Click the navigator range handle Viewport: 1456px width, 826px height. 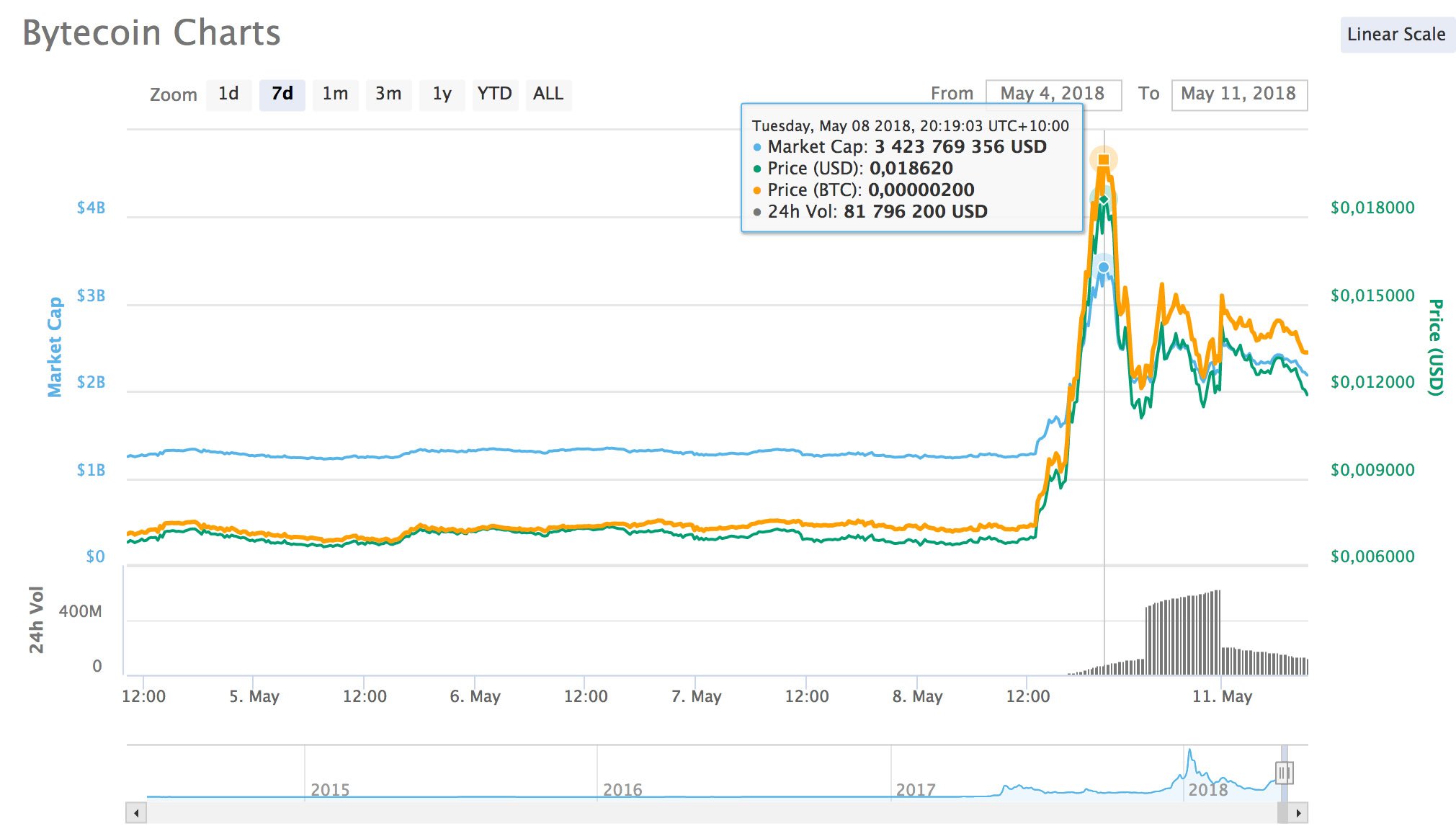(x=1284, y=773)
